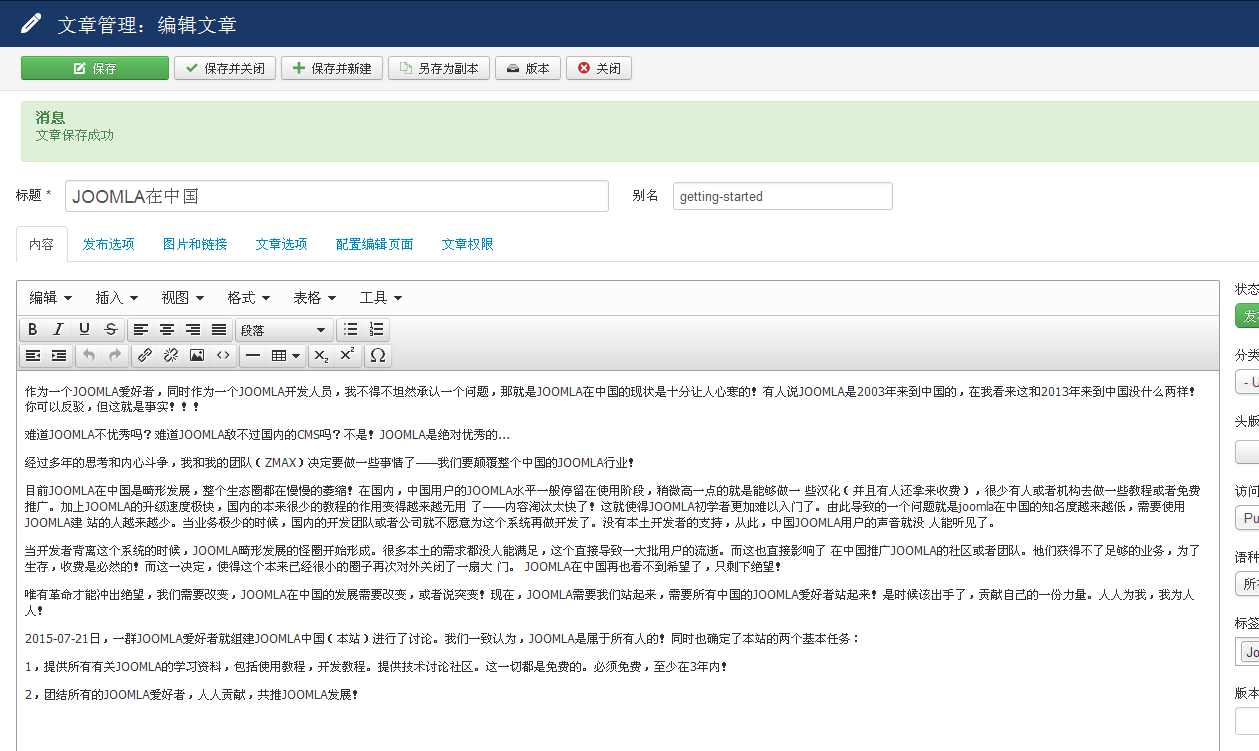
Task: Justify the paragraph text
Action: (x=219, y=330)
